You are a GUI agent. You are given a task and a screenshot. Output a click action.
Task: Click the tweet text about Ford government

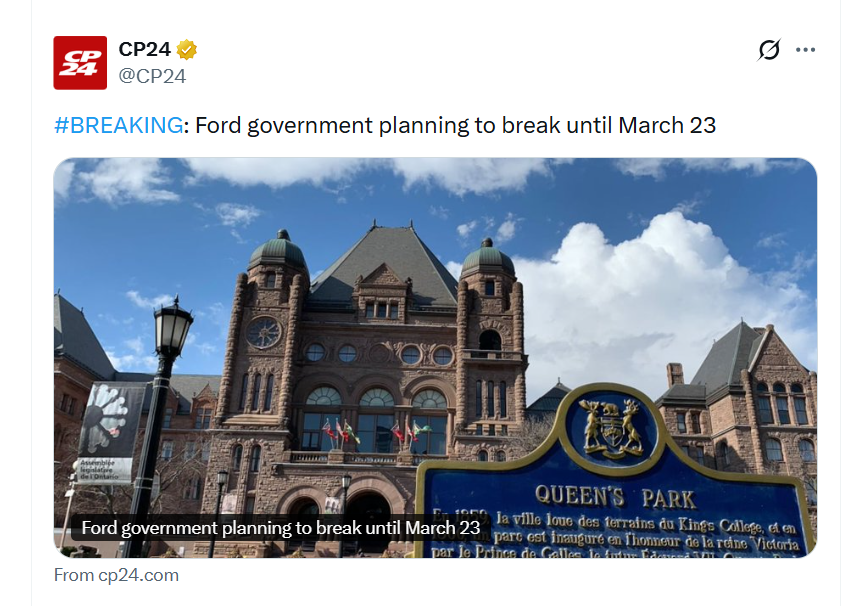[x=455, y=125]
